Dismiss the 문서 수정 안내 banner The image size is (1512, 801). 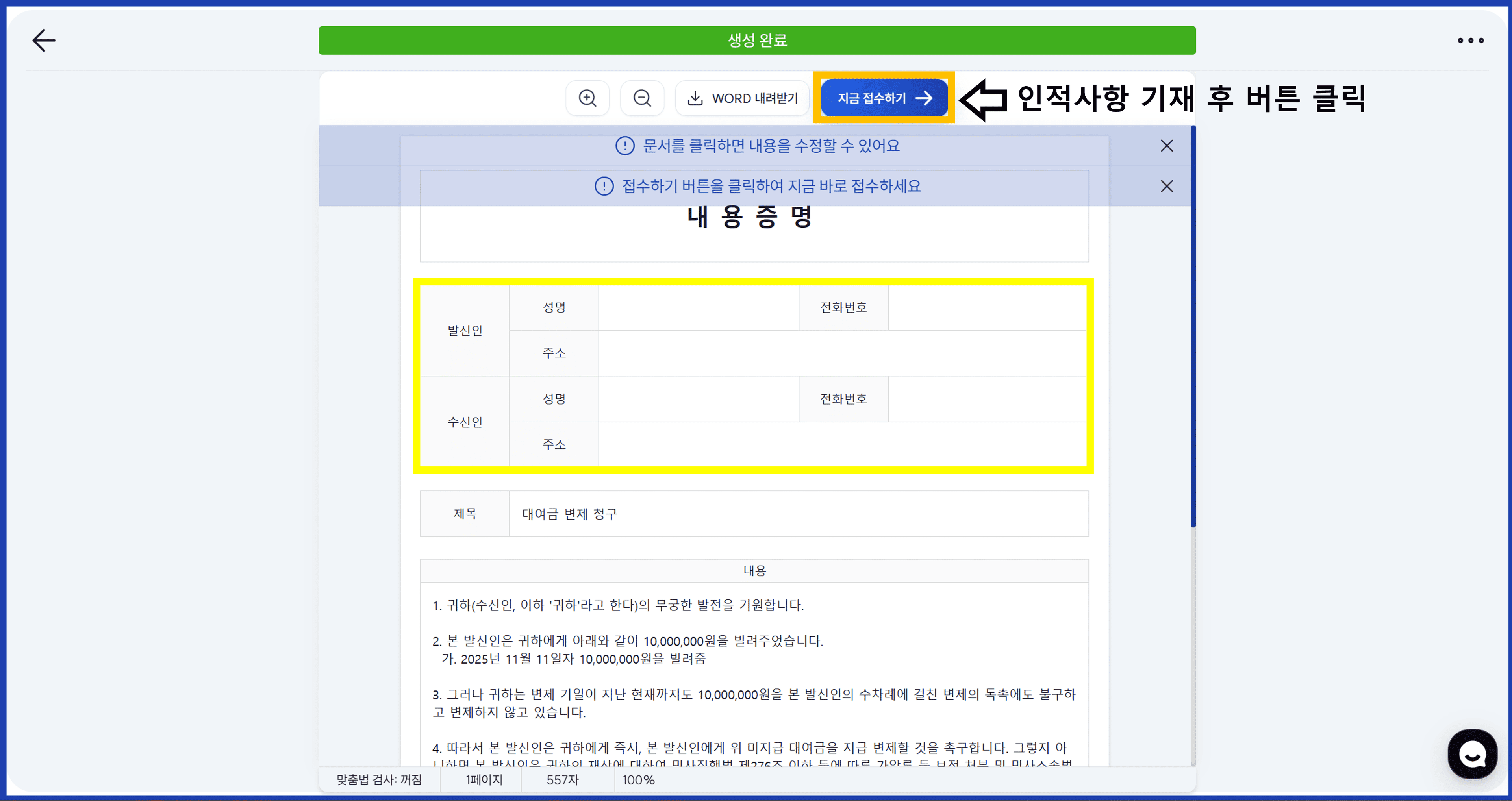click(1166, 146)
